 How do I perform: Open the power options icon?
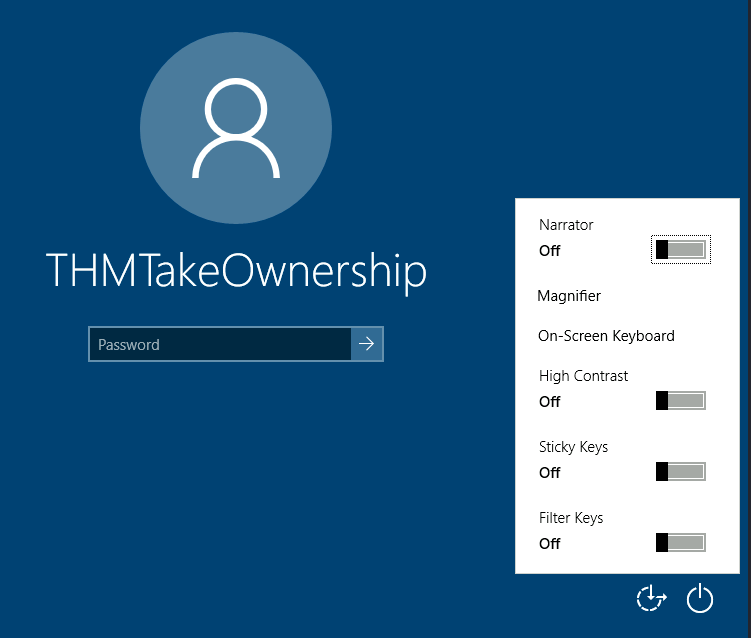pyautogui.click(x=700, y=599)
